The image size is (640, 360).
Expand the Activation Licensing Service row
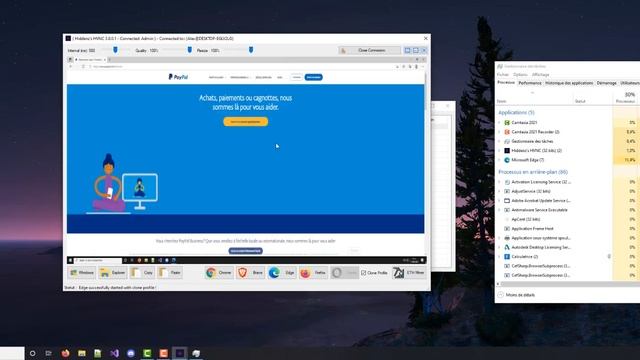coord(500,182)
